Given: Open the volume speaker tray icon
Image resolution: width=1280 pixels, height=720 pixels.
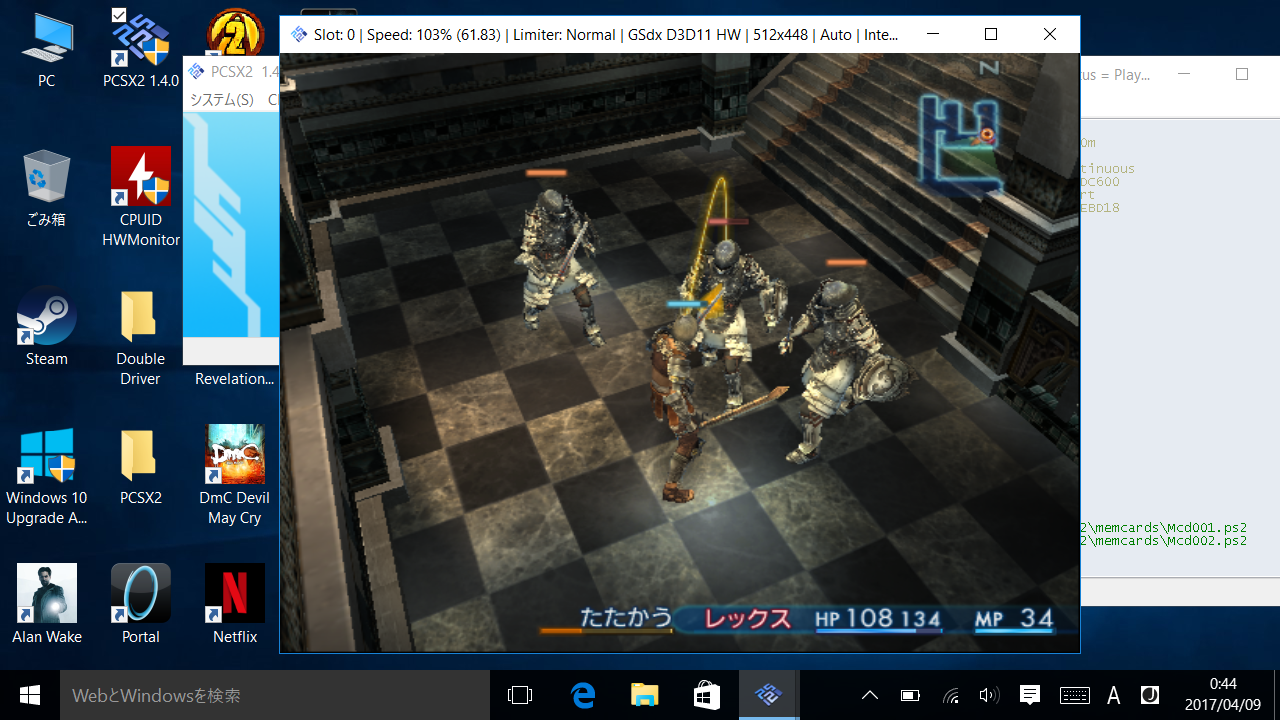Looking at the screenshot, I should (x=989, y=695).
